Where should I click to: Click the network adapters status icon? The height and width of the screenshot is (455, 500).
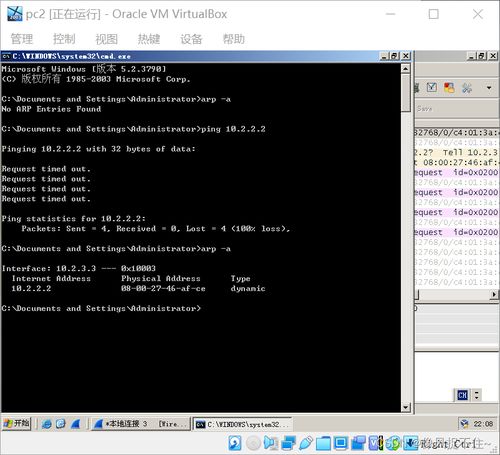[288, 443]
